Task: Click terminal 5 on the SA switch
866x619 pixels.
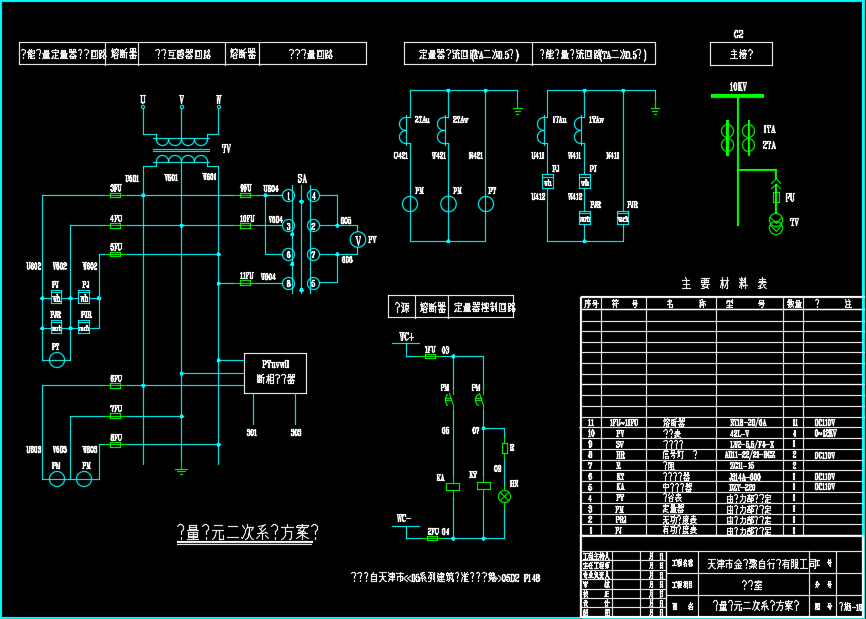Action: click(x=314, y=283)
